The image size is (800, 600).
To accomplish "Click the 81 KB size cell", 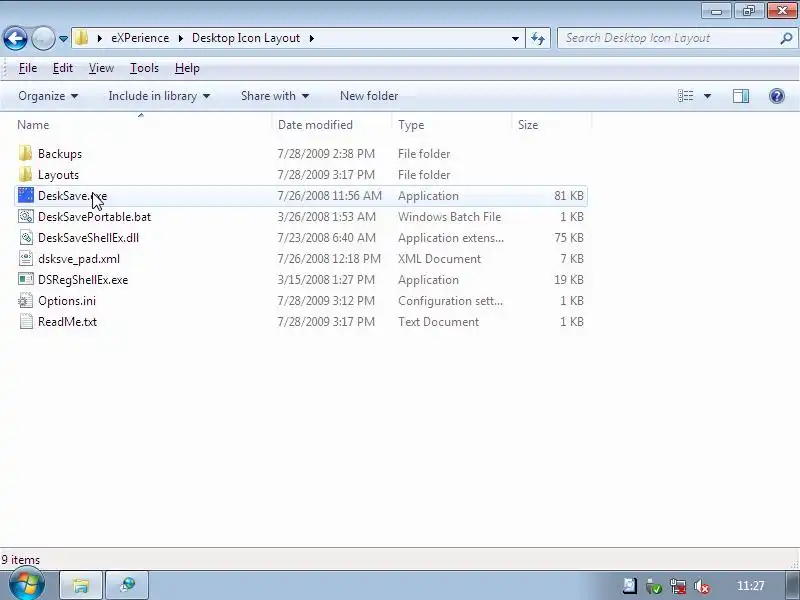I will click(x=568, y=195).
